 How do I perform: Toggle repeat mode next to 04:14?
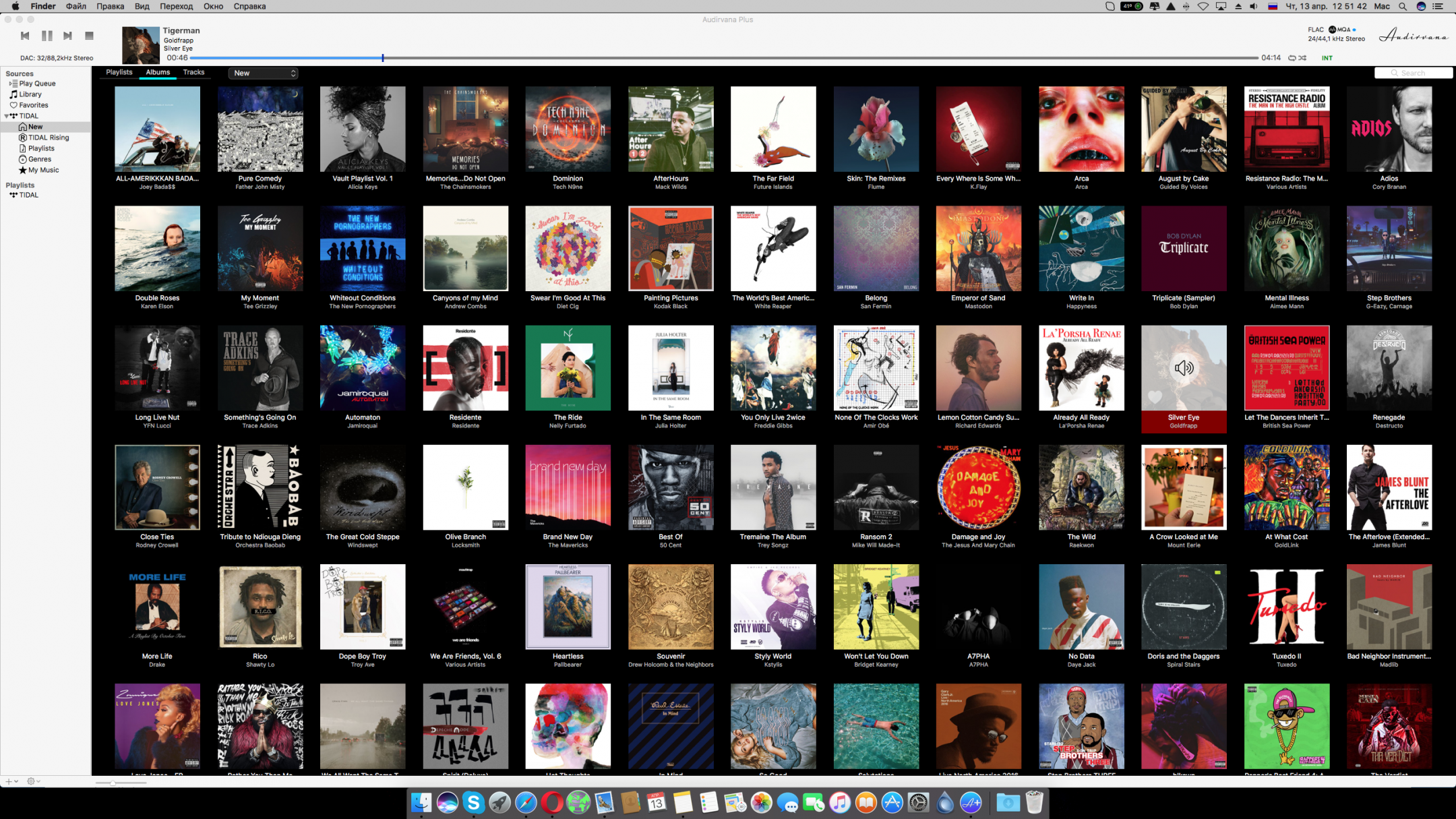coord(1292,58)
